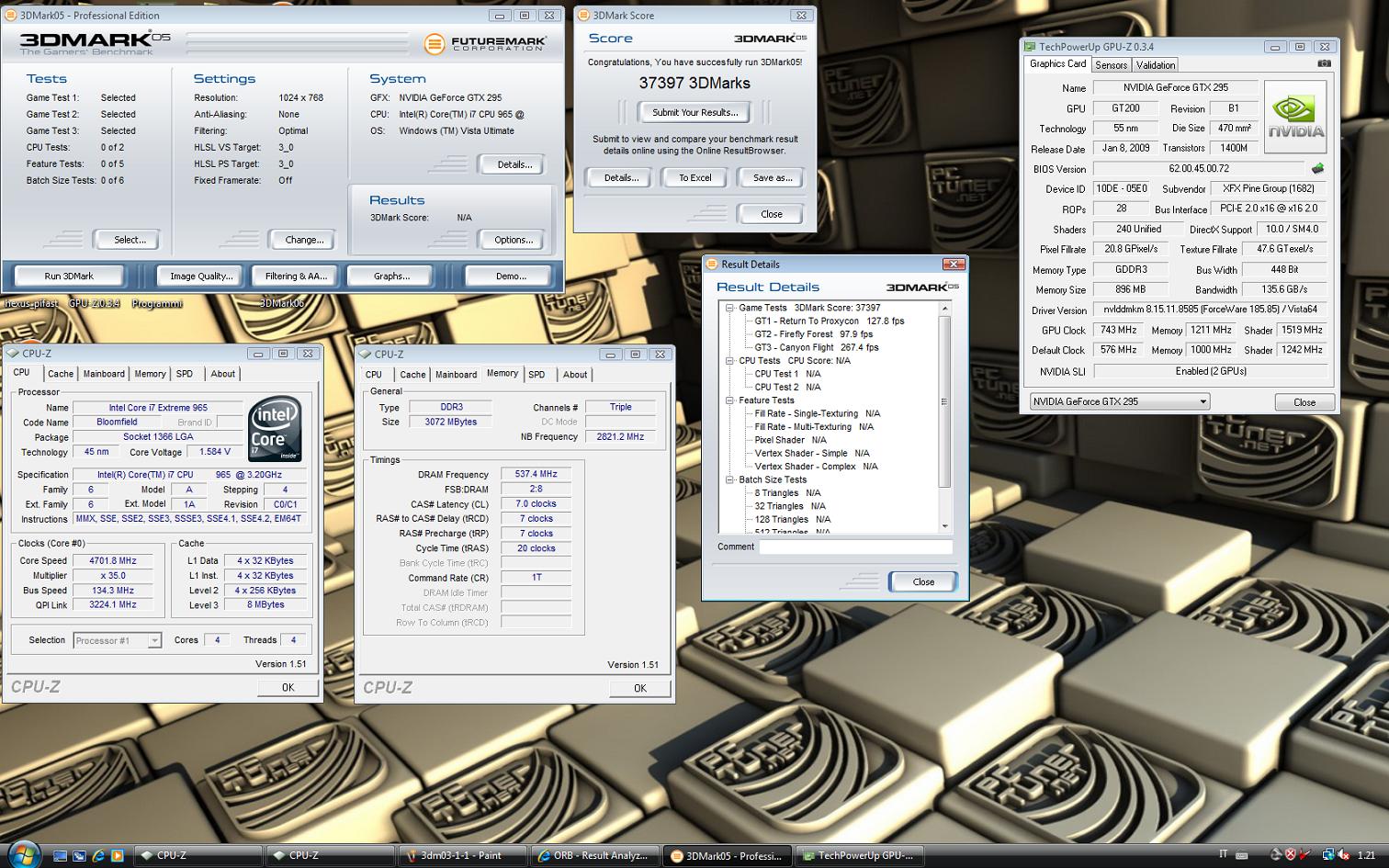Screen dimensions: 1389x868
Task: Click the Intel Core i7 logo in CPU-Z
Action: [275, 428]
